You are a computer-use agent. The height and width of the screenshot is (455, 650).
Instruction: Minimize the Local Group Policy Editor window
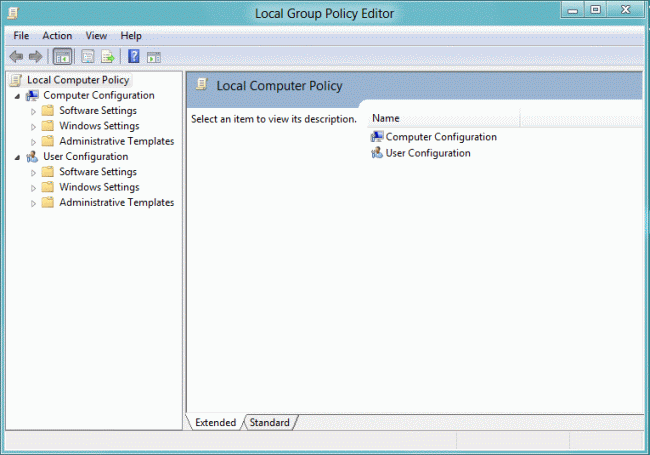tap(572, 10)
